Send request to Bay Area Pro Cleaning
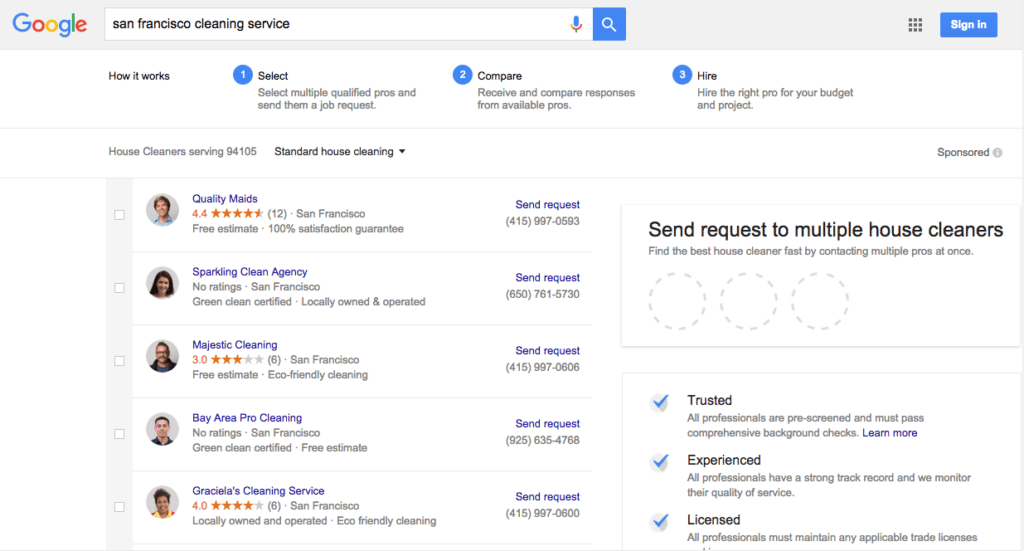The height and width of the screenshot is (551, 1024). point(547,424)
